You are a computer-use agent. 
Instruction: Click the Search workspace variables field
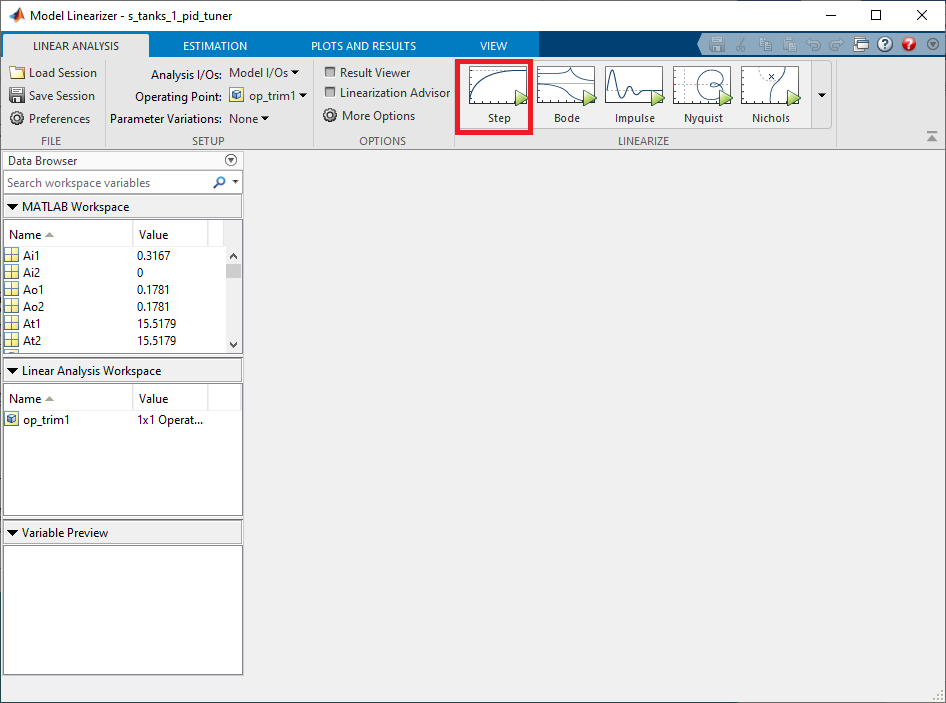pyautogui.click(x=107, y=183)
